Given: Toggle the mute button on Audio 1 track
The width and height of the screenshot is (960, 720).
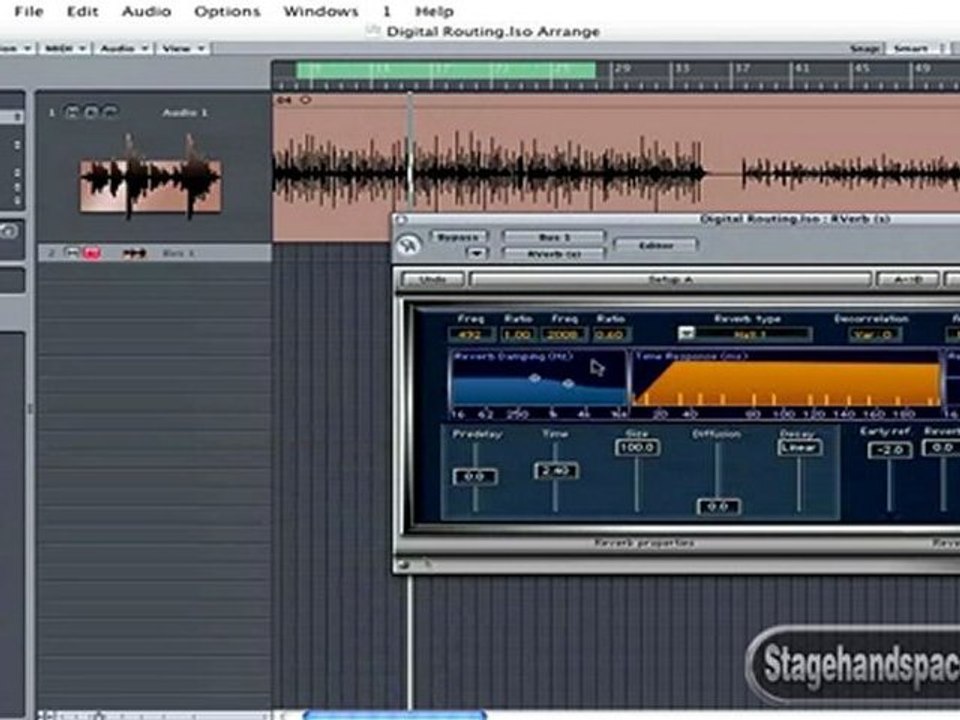Looking at the screenshot, I should (72, 112).
